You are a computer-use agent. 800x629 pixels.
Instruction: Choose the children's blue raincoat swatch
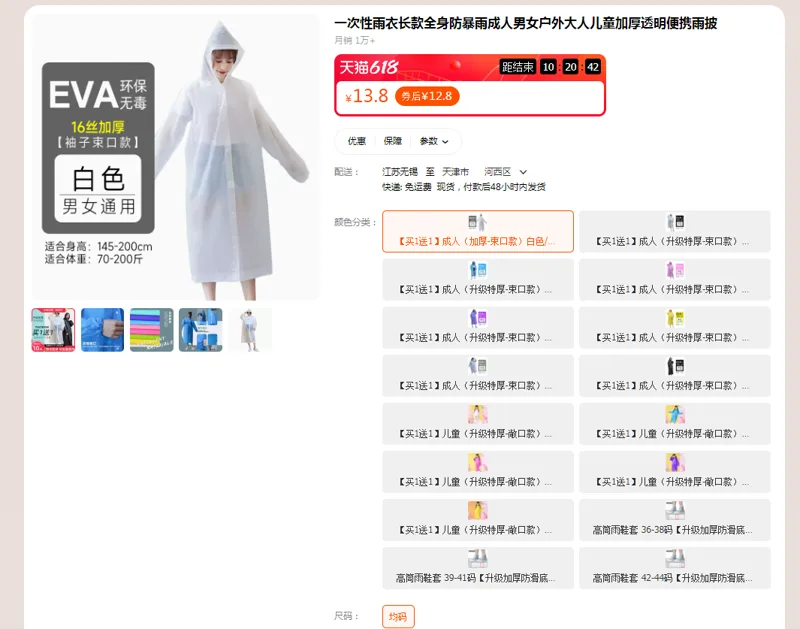(674, 423)
